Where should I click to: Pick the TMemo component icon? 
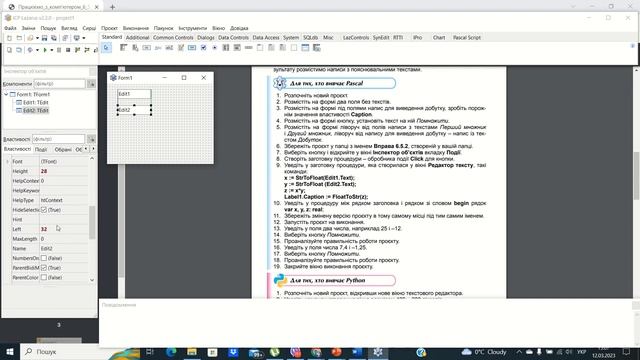point(180,48)
